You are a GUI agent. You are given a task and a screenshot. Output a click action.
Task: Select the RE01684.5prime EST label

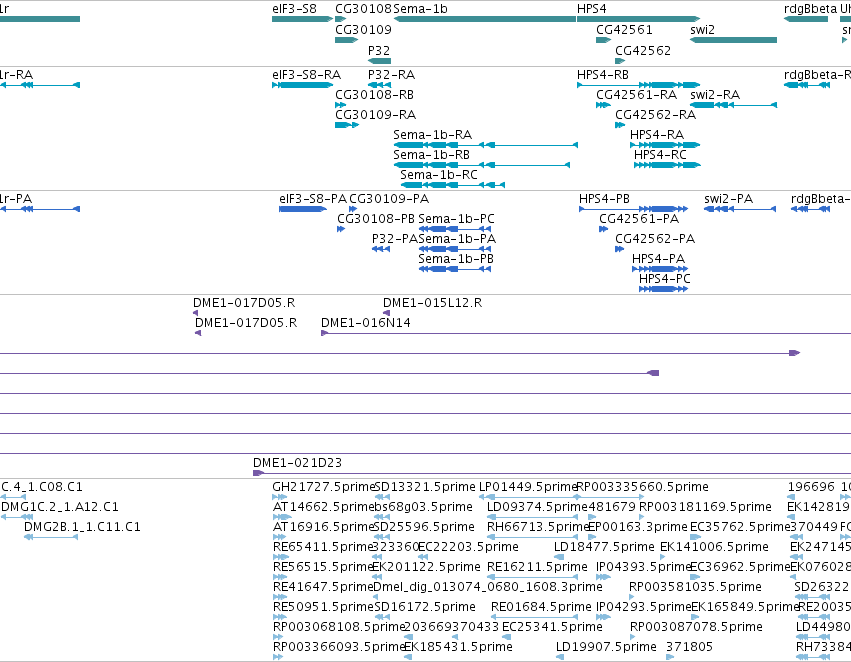[x=541, y=607]
